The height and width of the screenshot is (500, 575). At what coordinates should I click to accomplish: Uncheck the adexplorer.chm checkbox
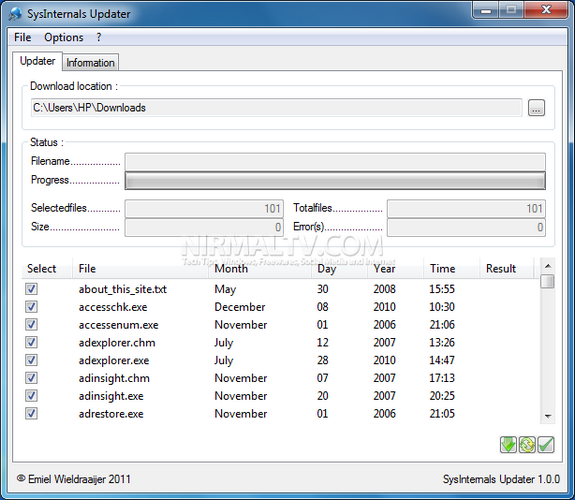31,342
